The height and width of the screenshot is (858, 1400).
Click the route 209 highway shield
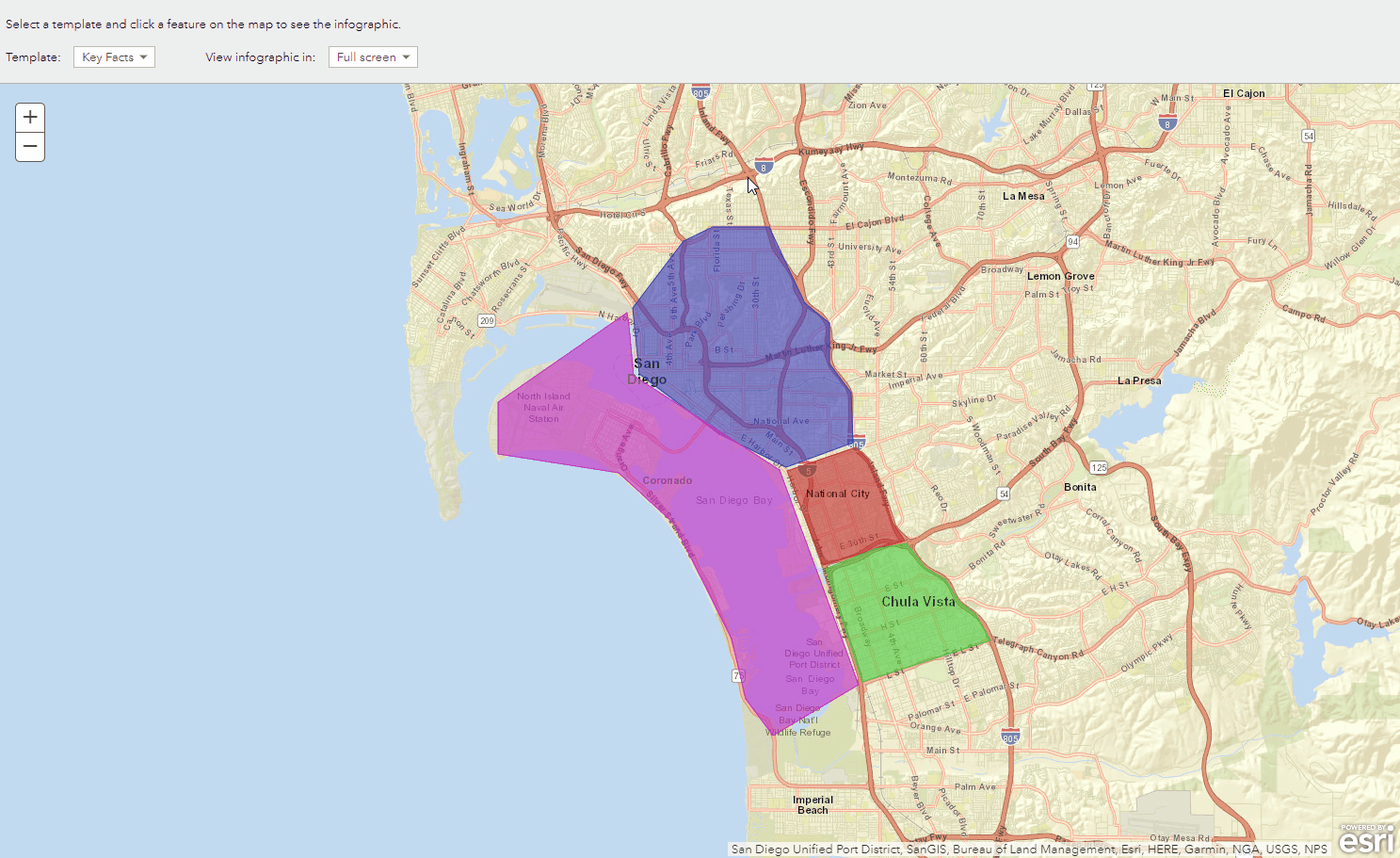click(x=486, y=321)
